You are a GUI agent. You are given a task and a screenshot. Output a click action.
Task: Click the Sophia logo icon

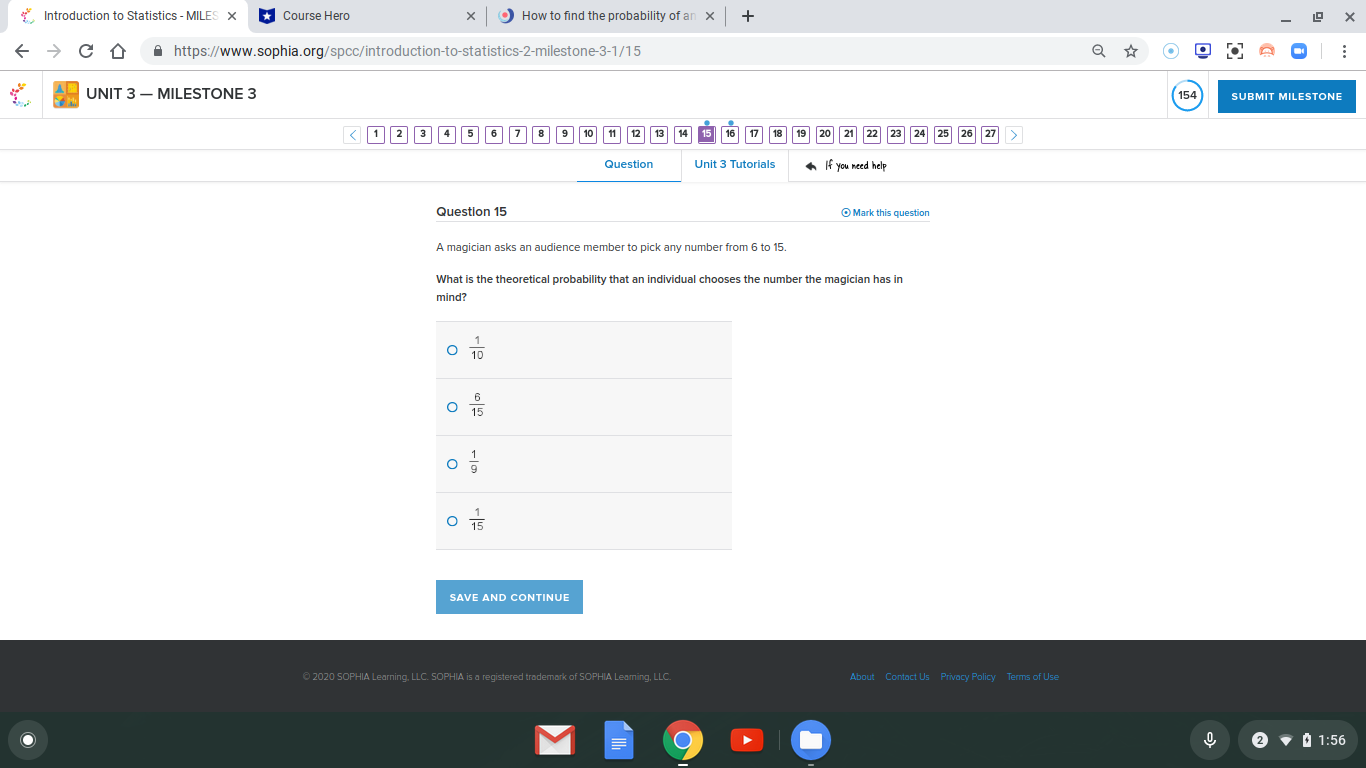tap(19, 94)
